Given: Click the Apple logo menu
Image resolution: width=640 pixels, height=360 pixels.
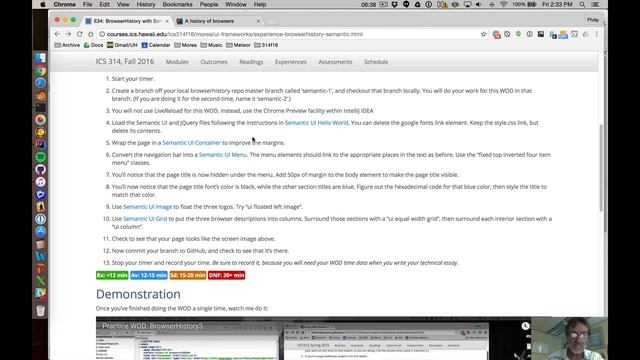Looking at the screenshot, I should point(43,4).
